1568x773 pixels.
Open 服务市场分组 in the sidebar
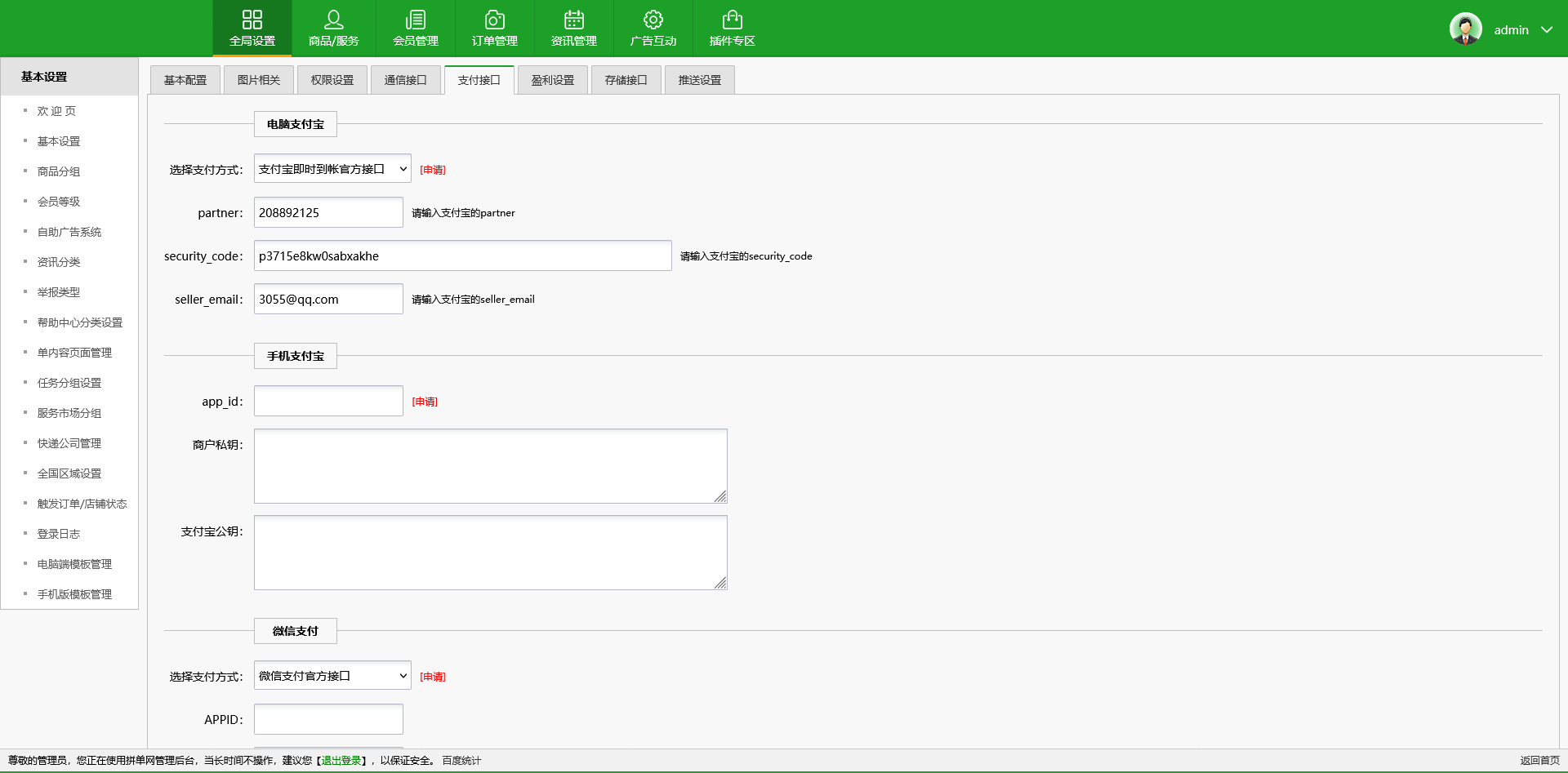pyautogui.click(x=69, y=413)
